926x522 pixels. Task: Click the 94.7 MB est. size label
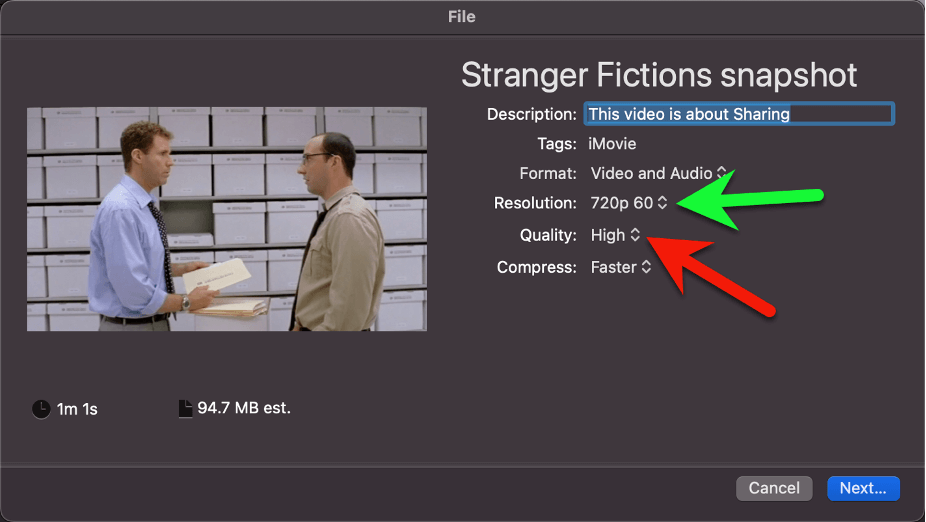coord(244,408)
